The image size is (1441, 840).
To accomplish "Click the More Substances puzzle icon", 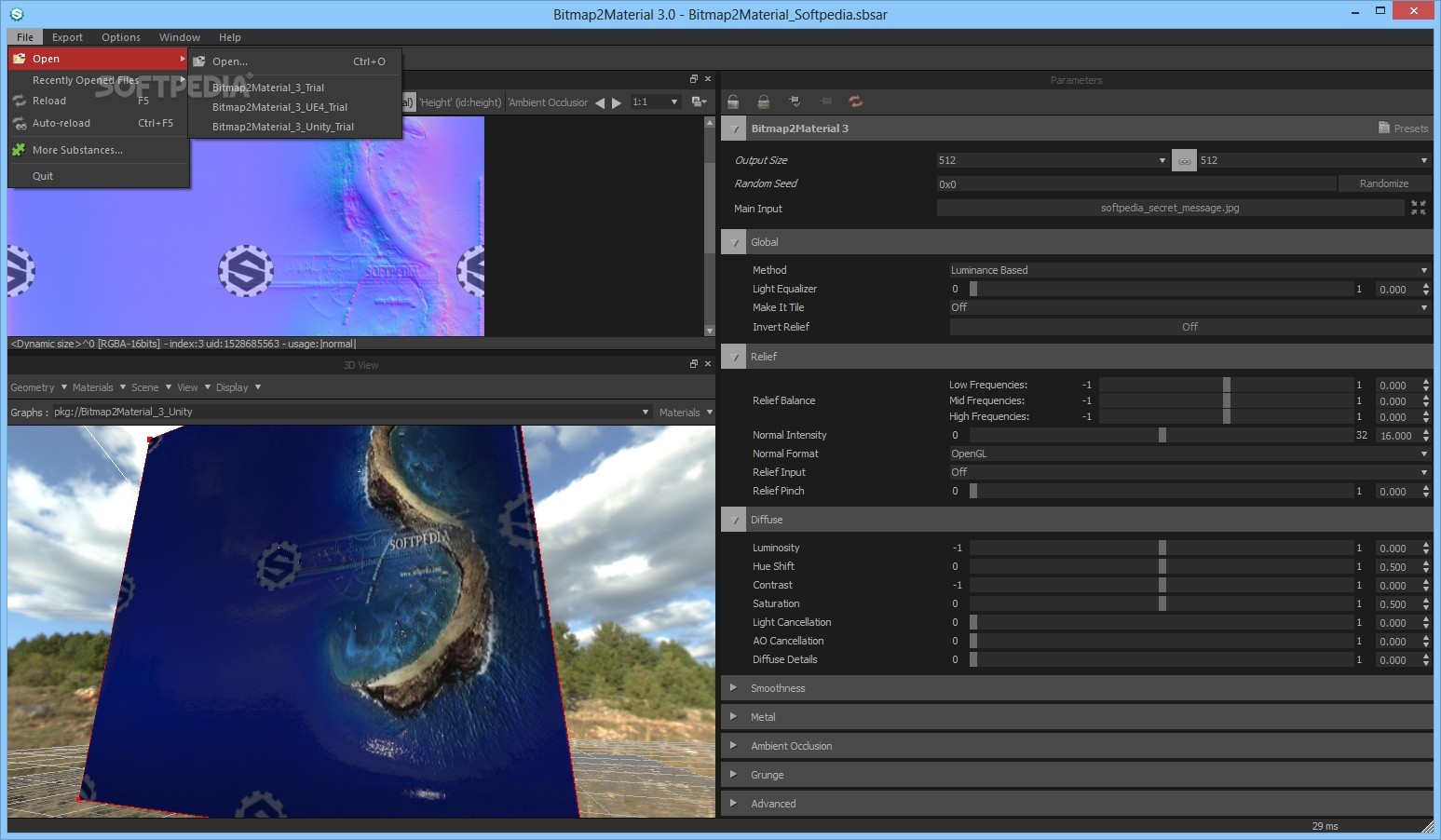I will pos(19,150).
